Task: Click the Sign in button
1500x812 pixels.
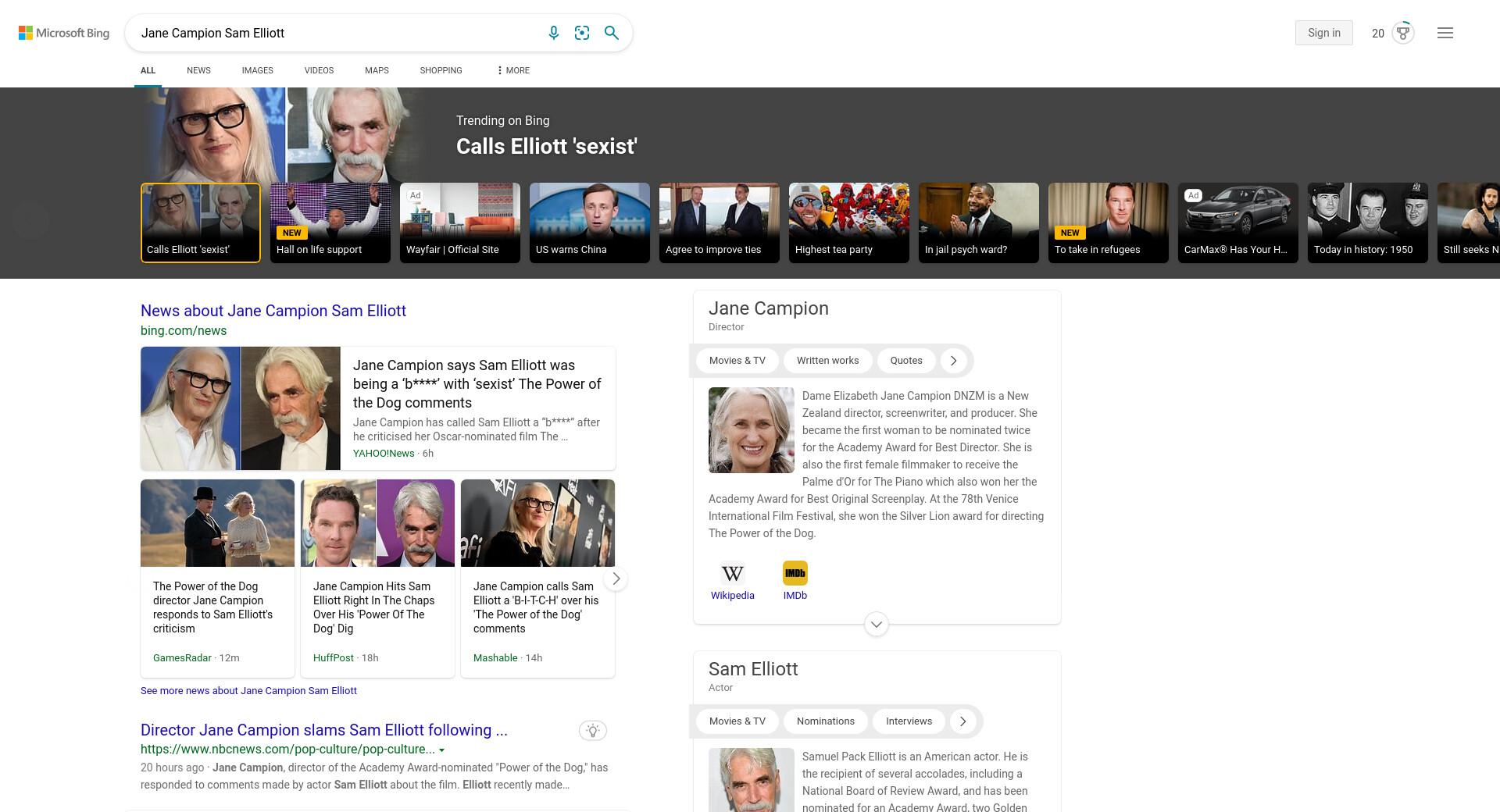Action: (x=1323, y=33)
